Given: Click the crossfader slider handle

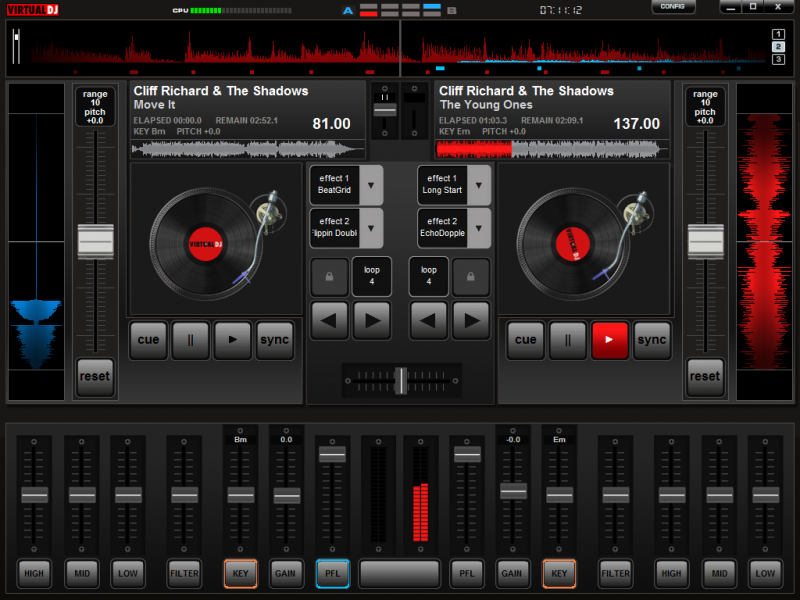Looking at the screenshot, I should [x=400, y=380].
